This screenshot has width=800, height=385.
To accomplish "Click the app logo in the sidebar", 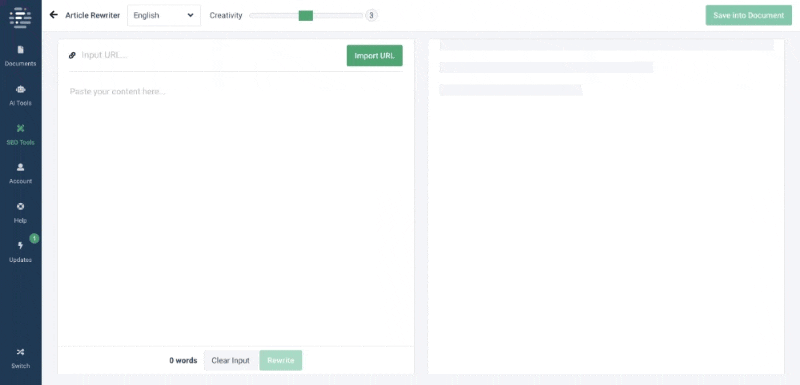I will [20, 17].
